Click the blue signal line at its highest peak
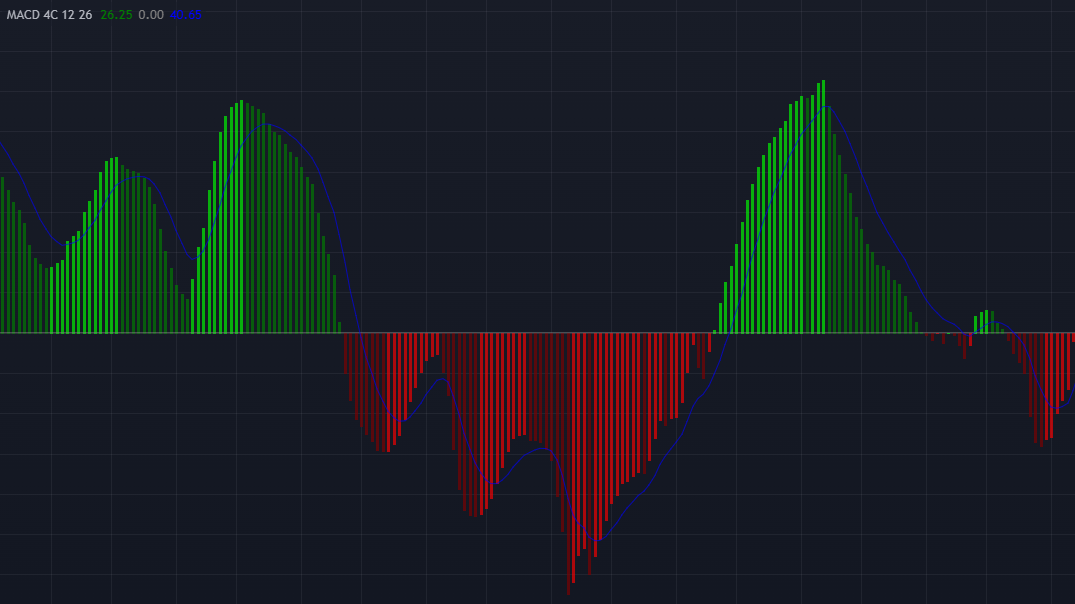Viewport: 1075px width, 604px height. (x=828, y=107)
